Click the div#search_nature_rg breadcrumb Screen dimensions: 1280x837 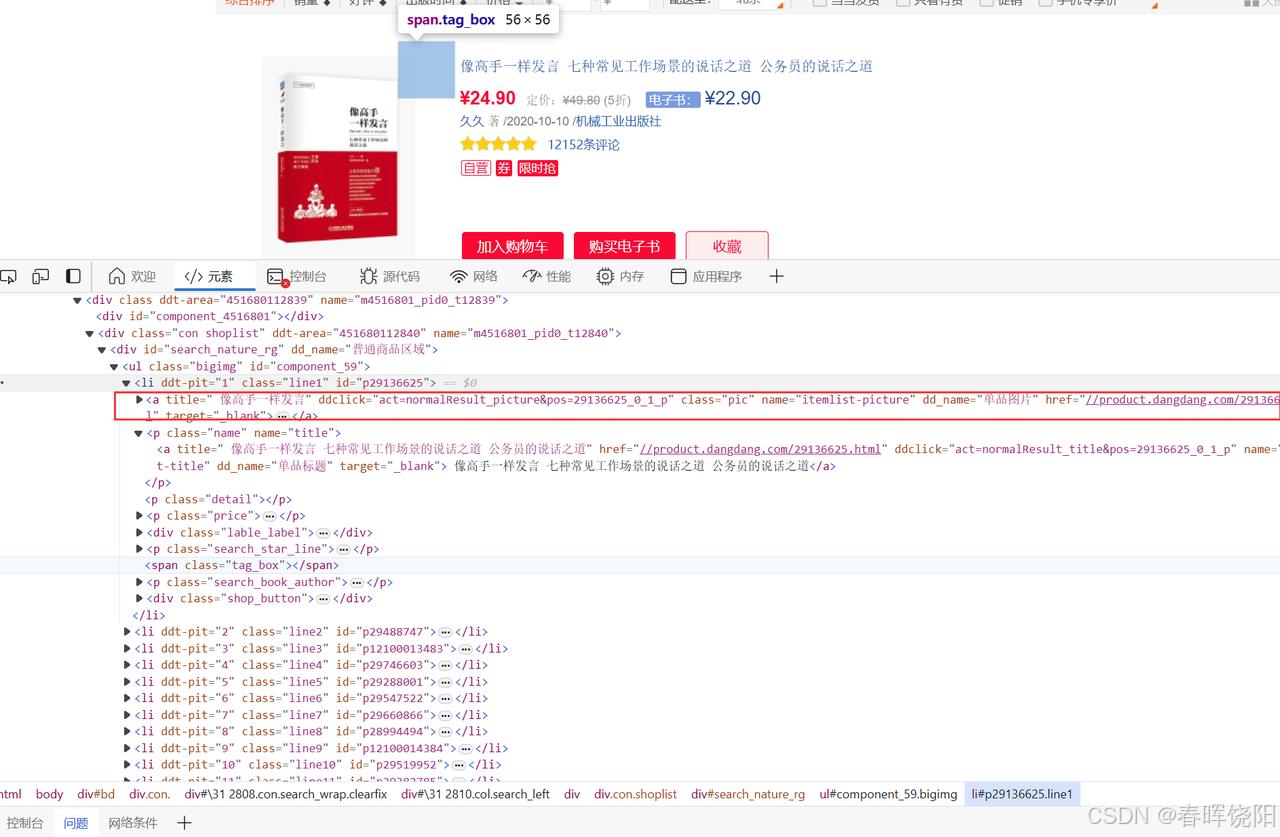(x=748, y=794)
